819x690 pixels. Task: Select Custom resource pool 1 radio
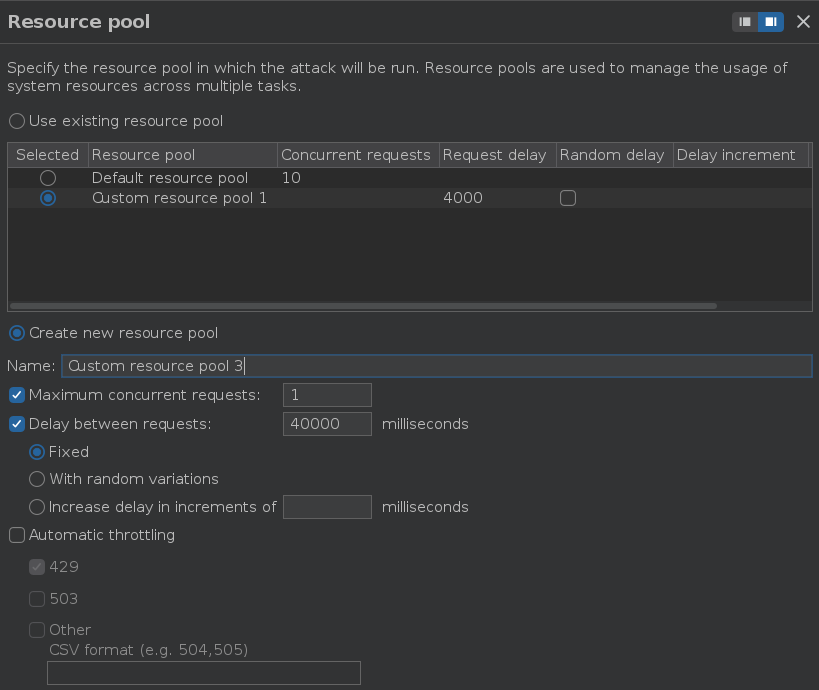pos(48,198)
